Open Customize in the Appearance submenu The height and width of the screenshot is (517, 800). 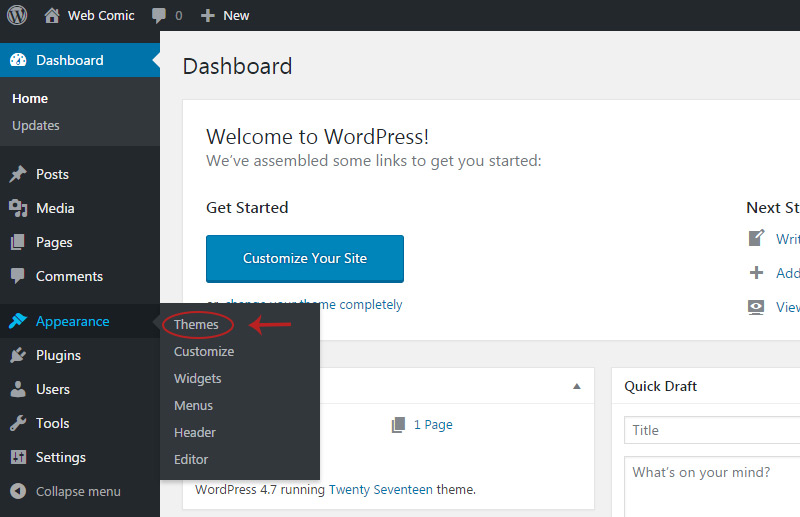click(204, 352)
